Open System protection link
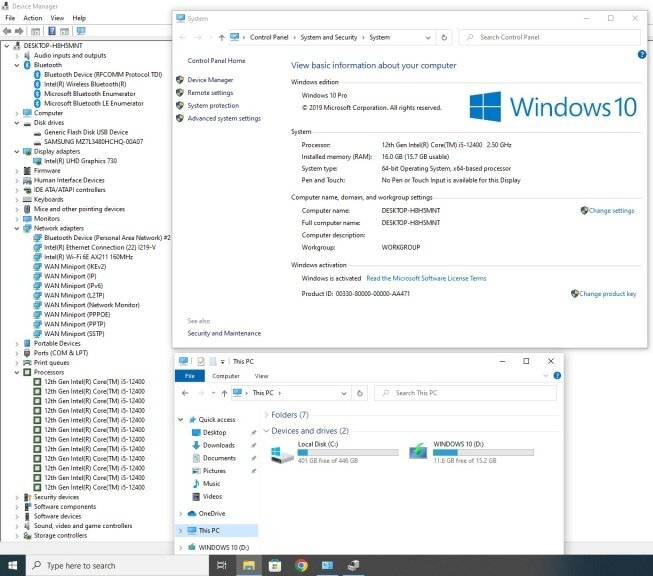 click(213, 106)
